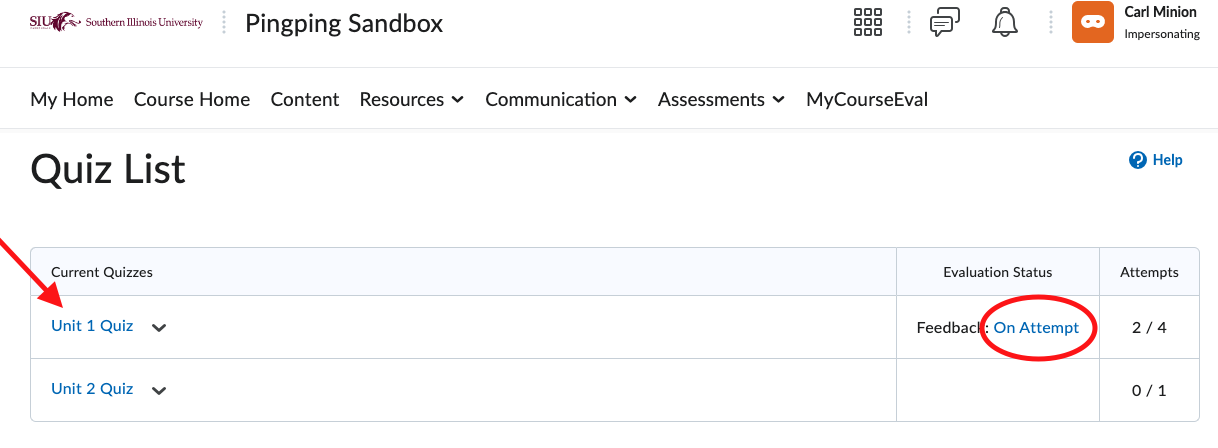
Task: Open the message alerts chat icon
Action: tap(945, 22)
